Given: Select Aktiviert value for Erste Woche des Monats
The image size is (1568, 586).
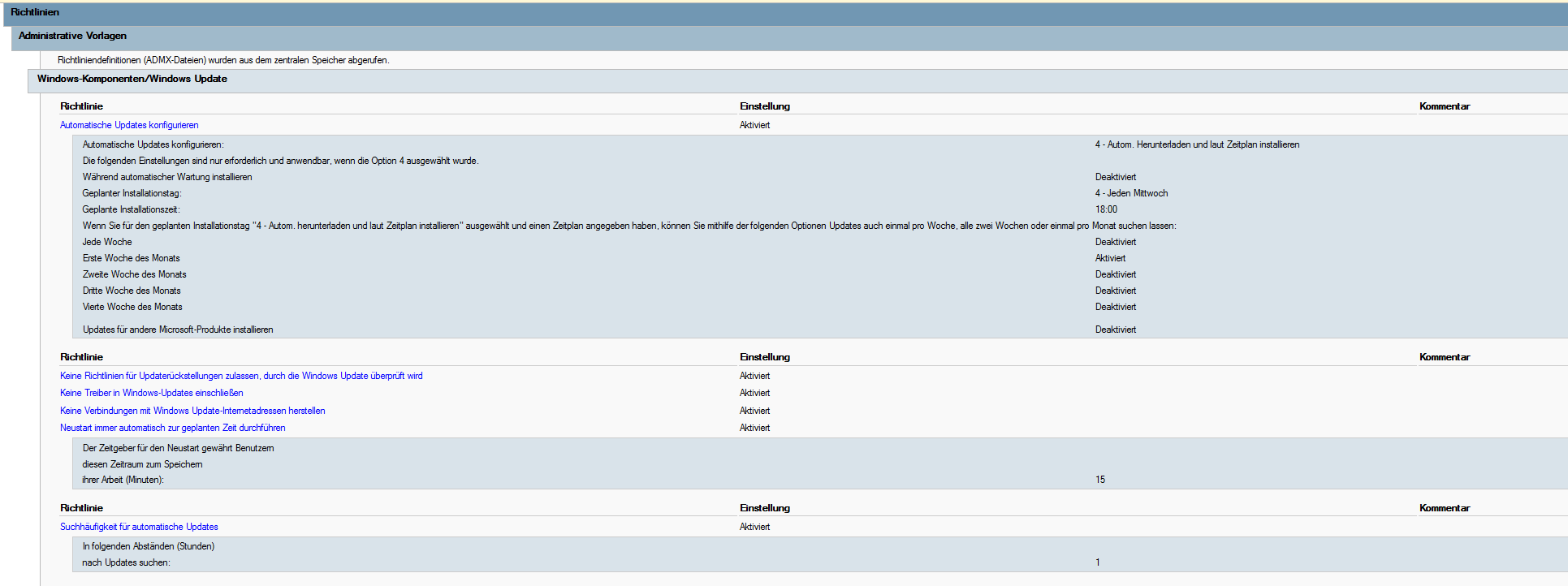Looking at the screenshot, I should 1110,258.
